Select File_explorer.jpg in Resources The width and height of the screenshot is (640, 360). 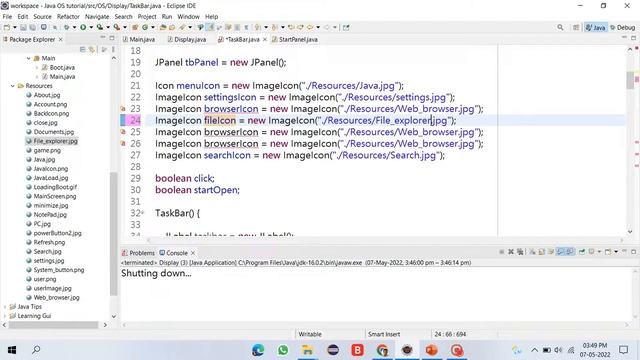pyautogui.click(x=52, y=141)
